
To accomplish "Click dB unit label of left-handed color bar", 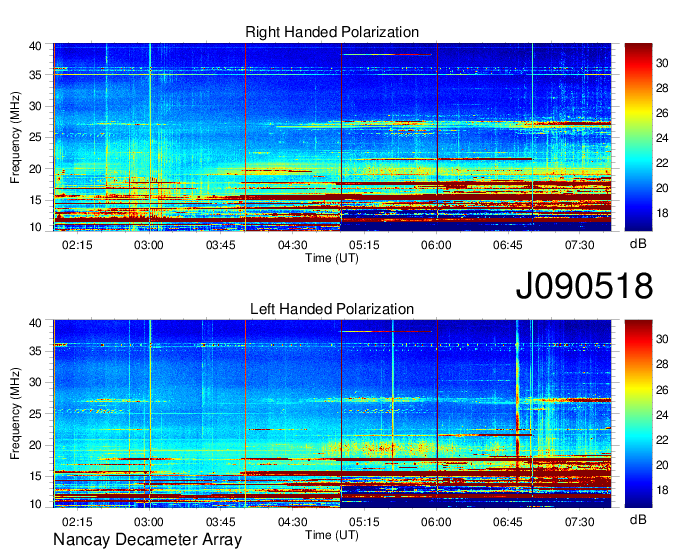I will [x=638, y=519].
